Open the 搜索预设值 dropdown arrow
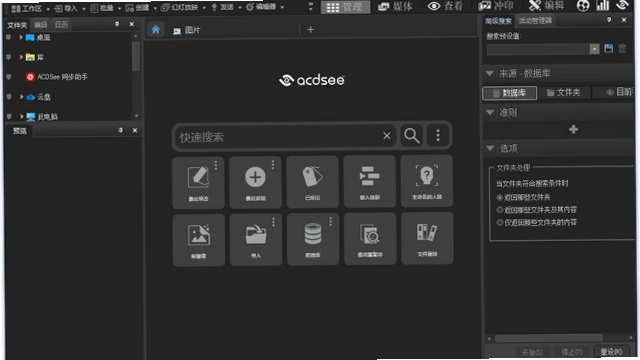This screenshot has height=360, width=640. [594, 49]
